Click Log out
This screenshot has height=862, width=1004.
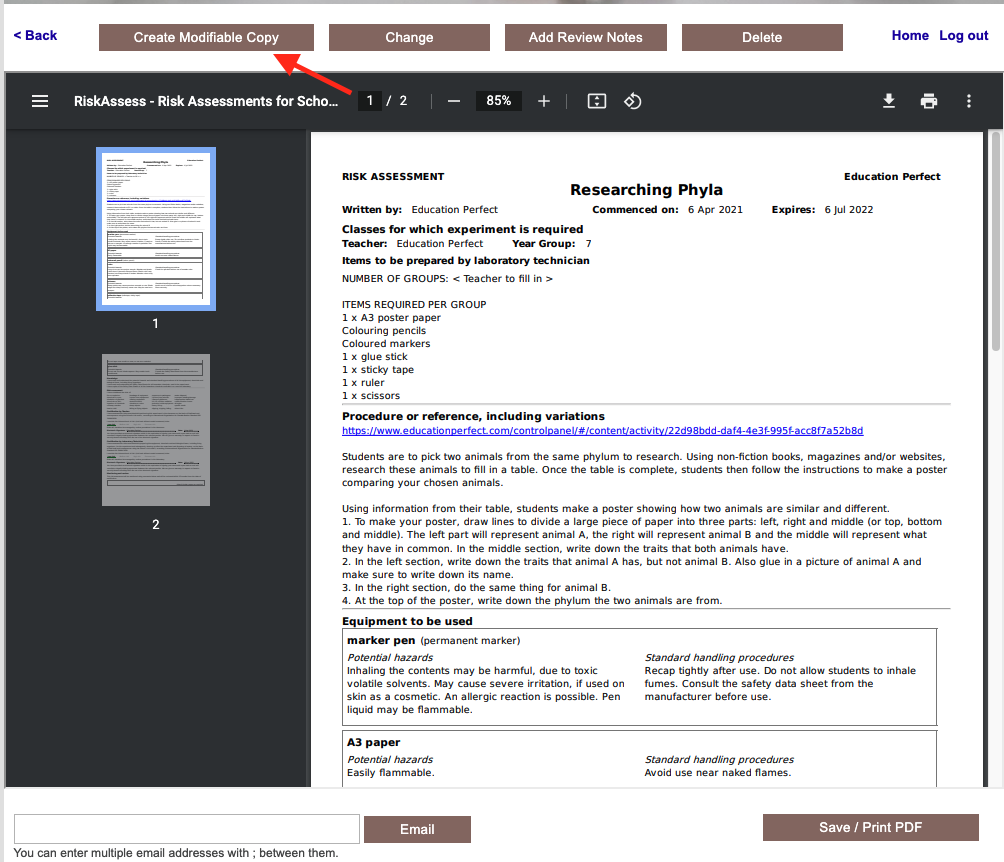click(x=964, y=36)
